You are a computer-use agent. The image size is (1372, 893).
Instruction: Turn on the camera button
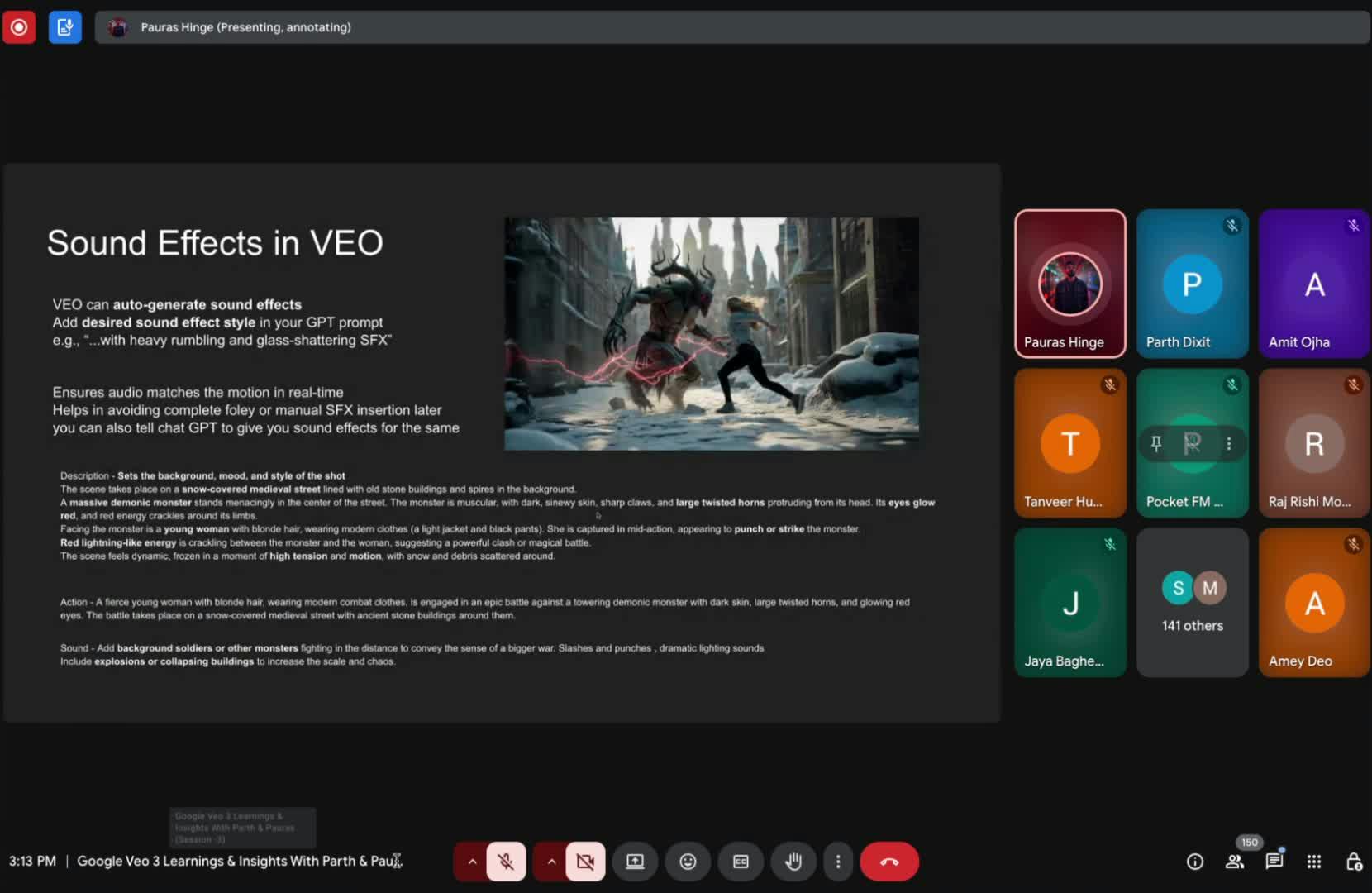tap(585, 862)
